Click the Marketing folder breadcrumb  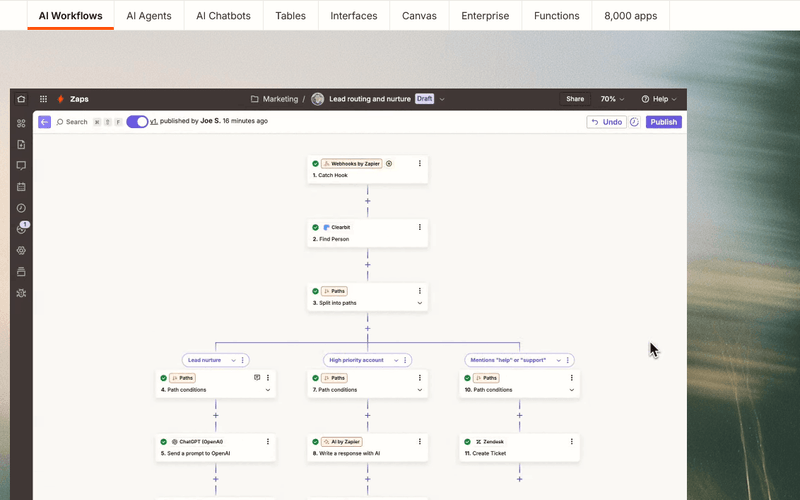pos(280,99)
